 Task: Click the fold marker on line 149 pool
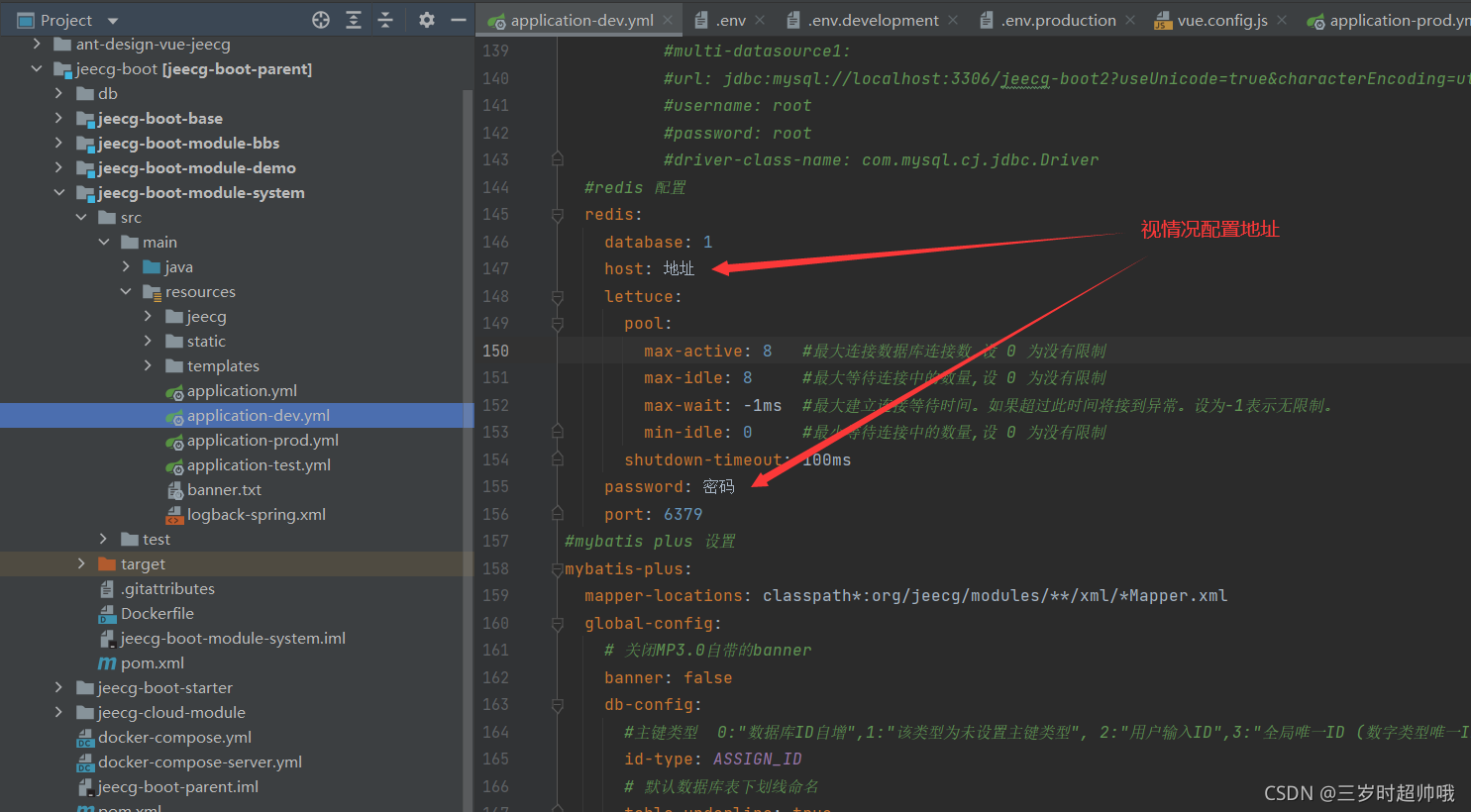tap(558, 324)
